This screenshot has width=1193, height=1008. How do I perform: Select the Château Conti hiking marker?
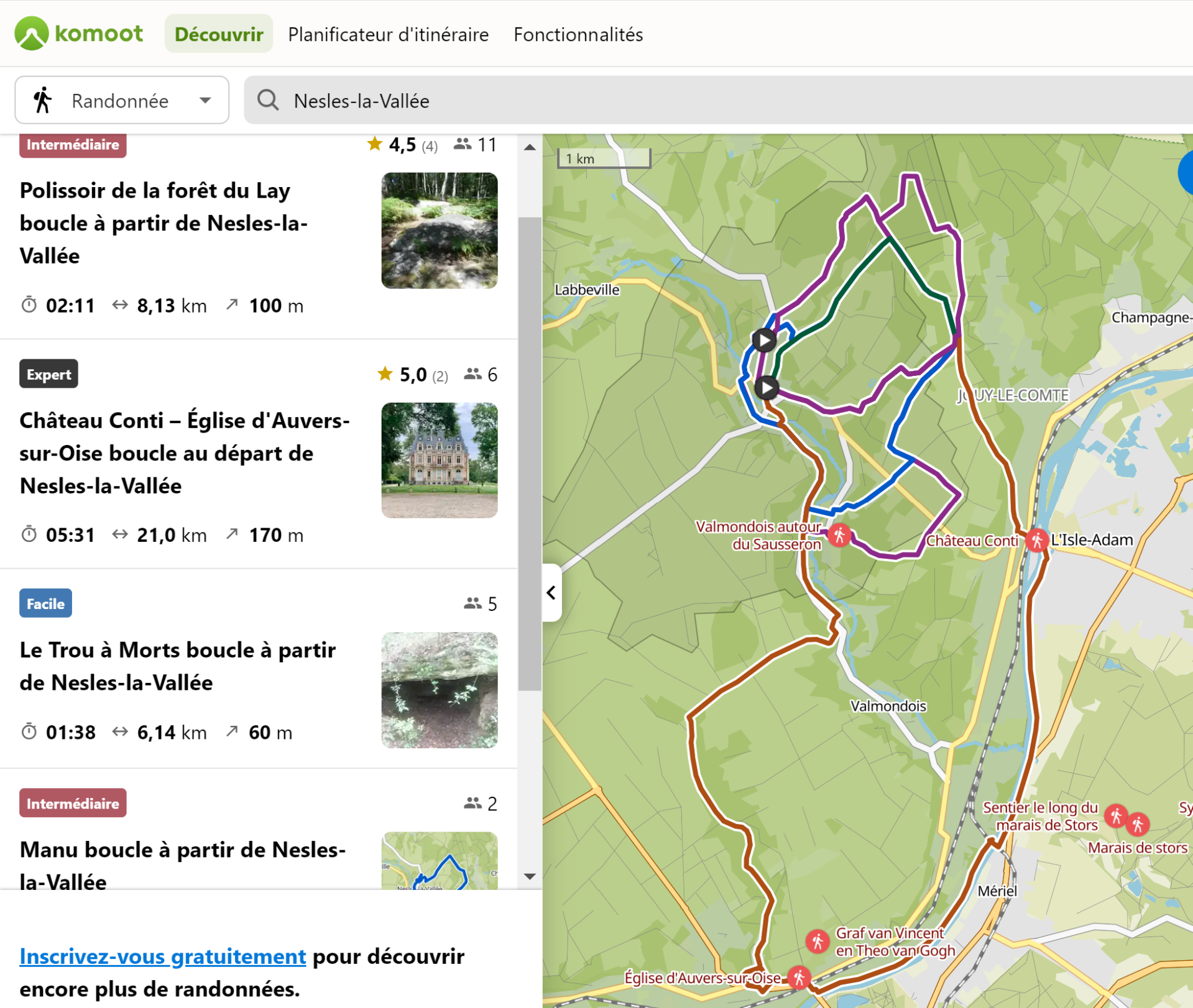click(x=1037, y=540)
